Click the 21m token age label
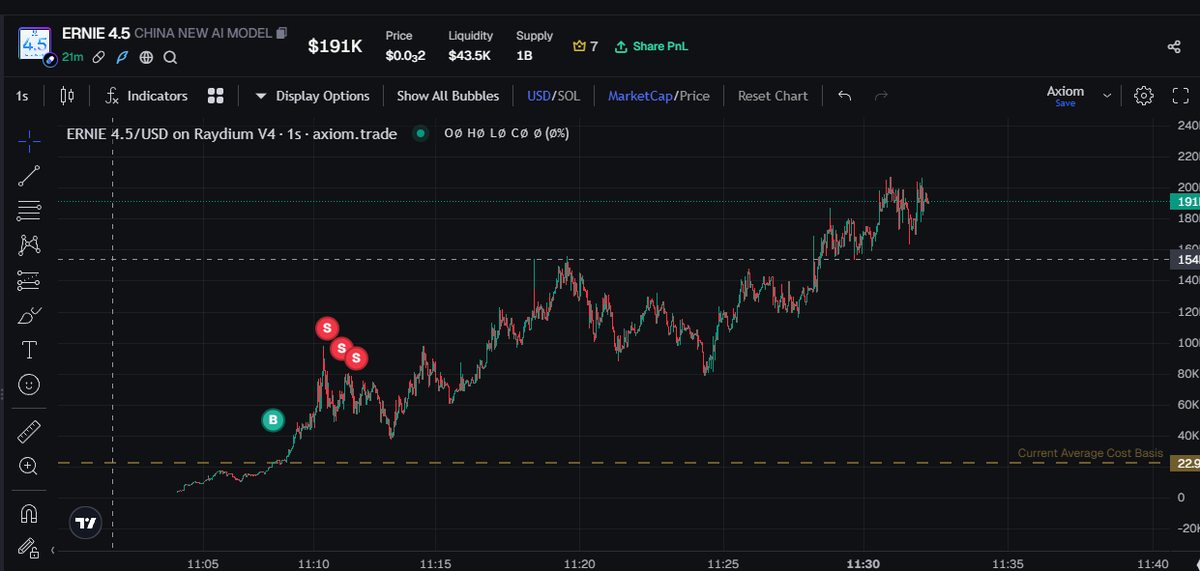The image size is (1200, 571). pos(73,58)
